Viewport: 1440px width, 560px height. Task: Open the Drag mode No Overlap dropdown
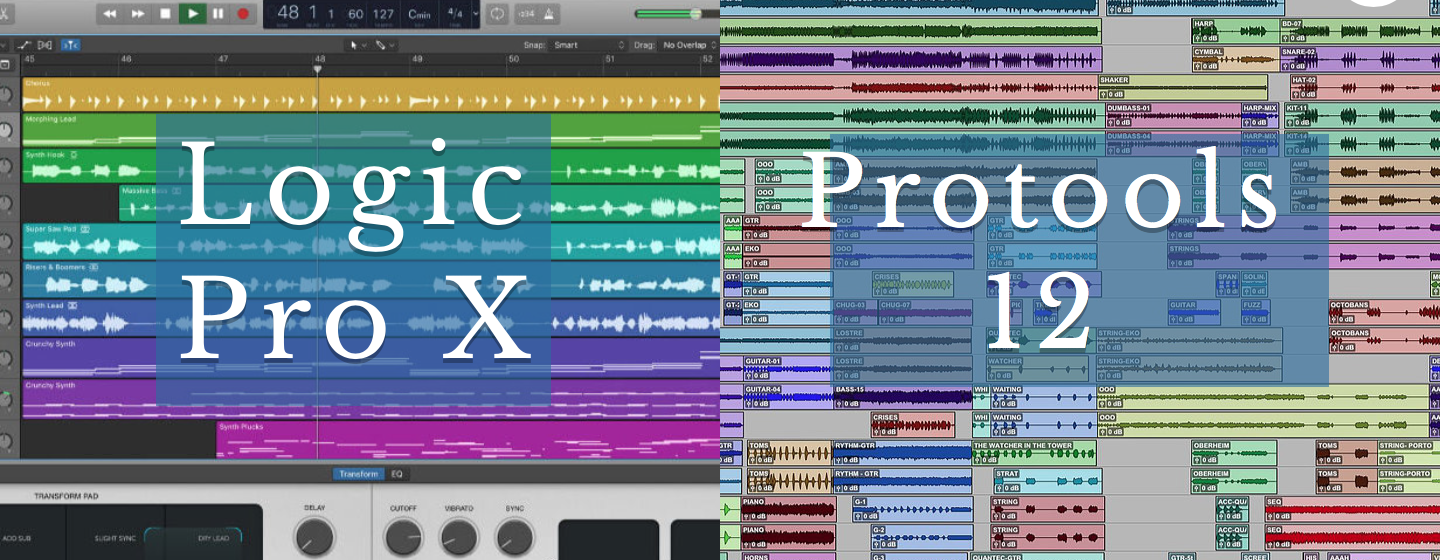[x=688, y=45]
